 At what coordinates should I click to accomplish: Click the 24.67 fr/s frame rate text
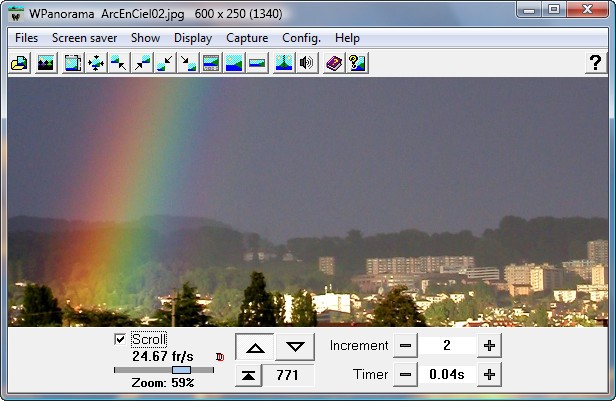163,357
